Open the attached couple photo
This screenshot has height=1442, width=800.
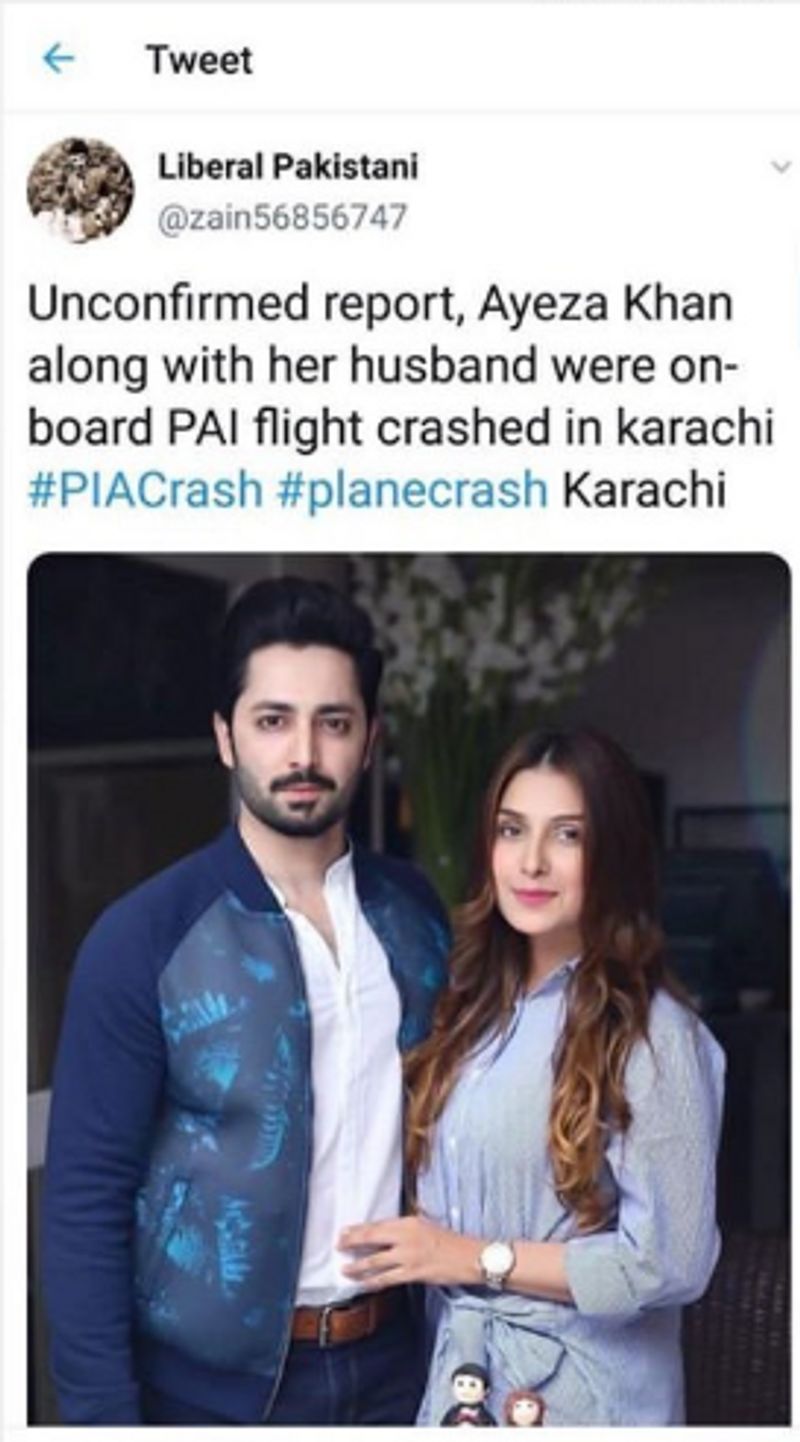408,989
